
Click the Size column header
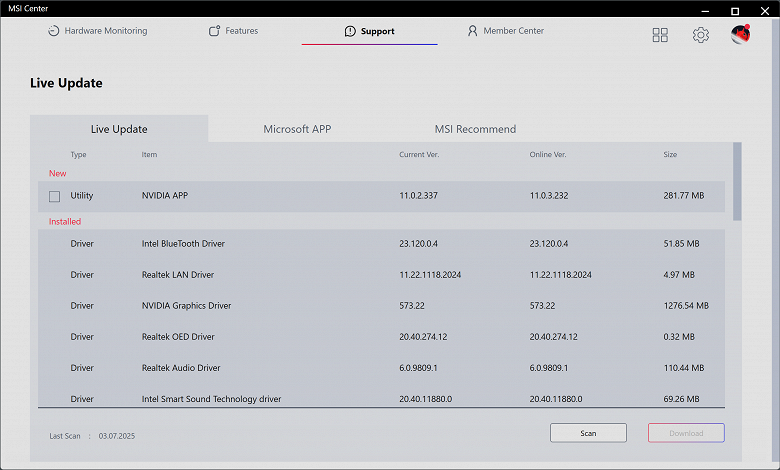(x=670, y=155)
